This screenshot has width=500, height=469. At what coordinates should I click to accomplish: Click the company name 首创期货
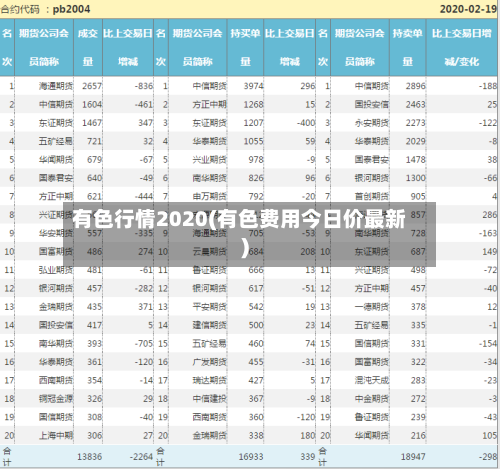coord(372,196)
